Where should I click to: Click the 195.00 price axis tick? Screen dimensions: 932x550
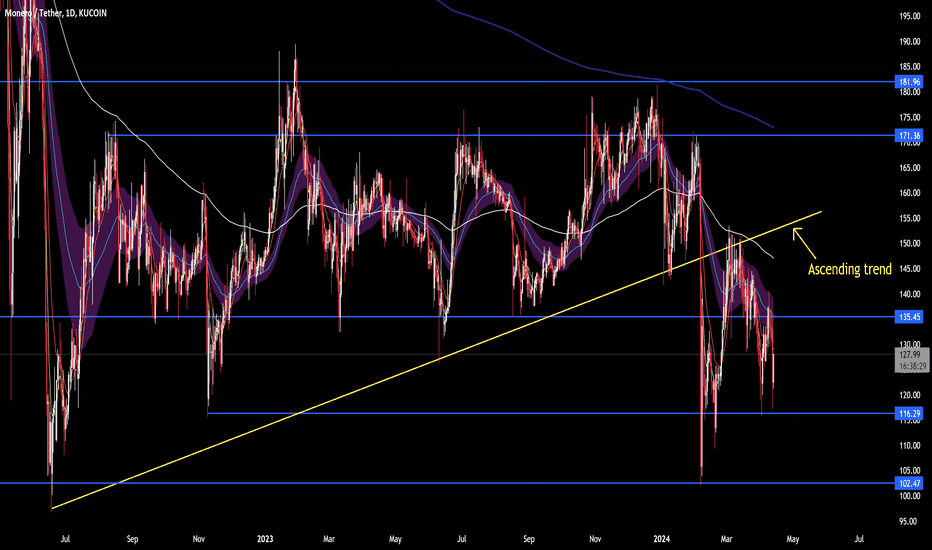click(x=910, y=17)
